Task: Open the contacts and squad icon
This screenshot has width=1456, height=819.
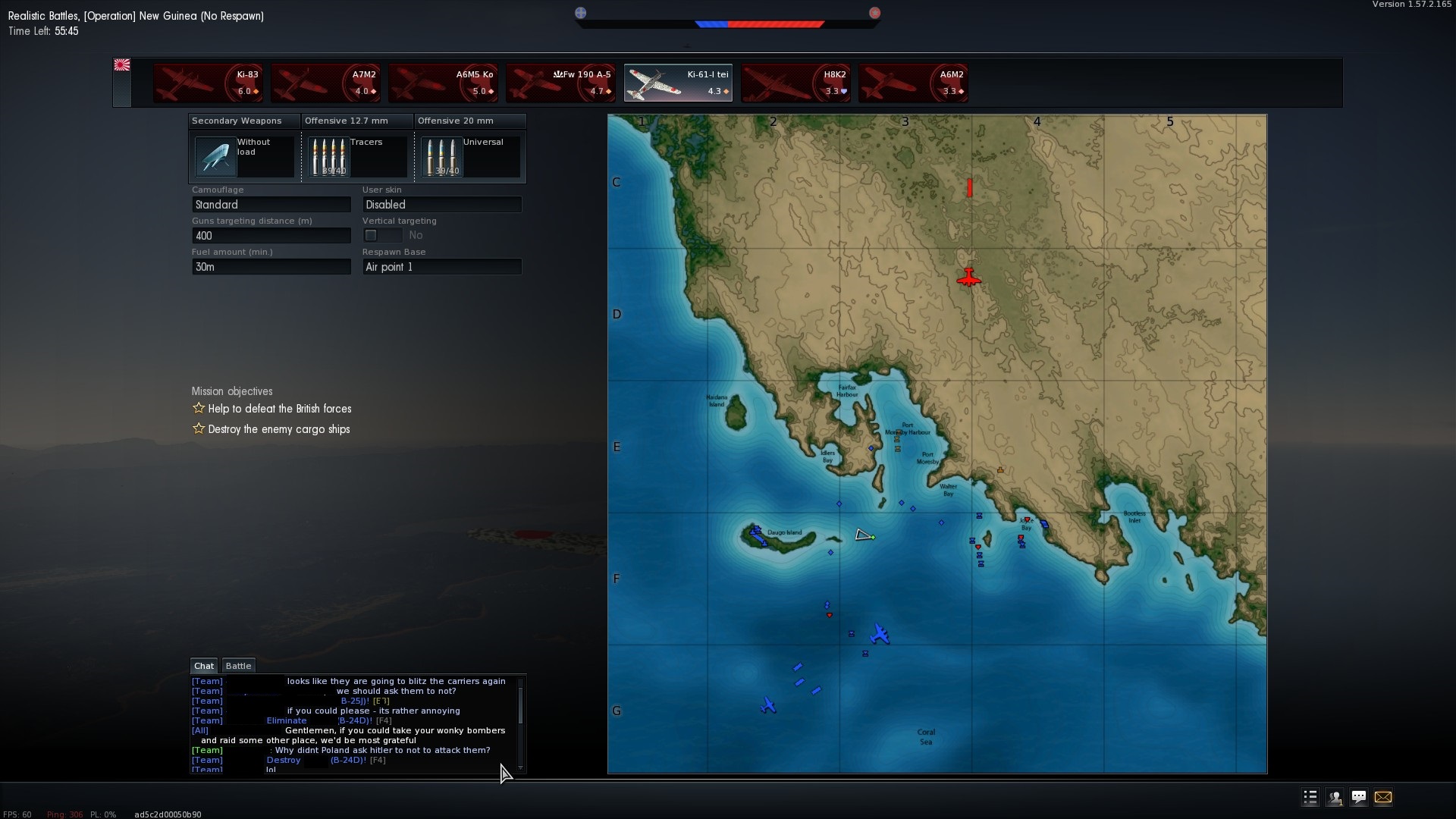Action: [x=1335, y=797]
